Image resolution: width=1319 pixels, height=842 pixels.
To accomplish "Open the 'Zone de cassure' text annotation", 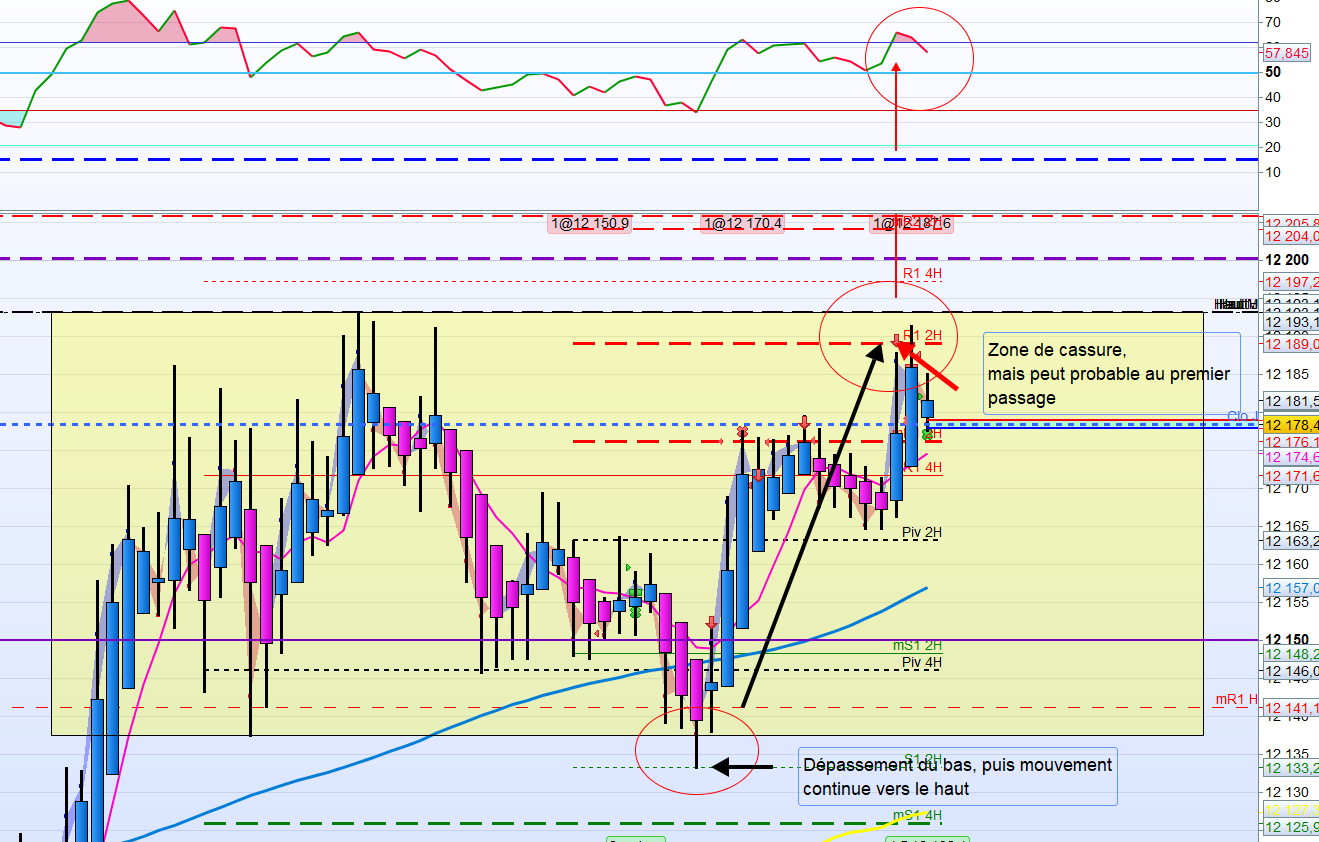I will click(x=1111, y=374).
